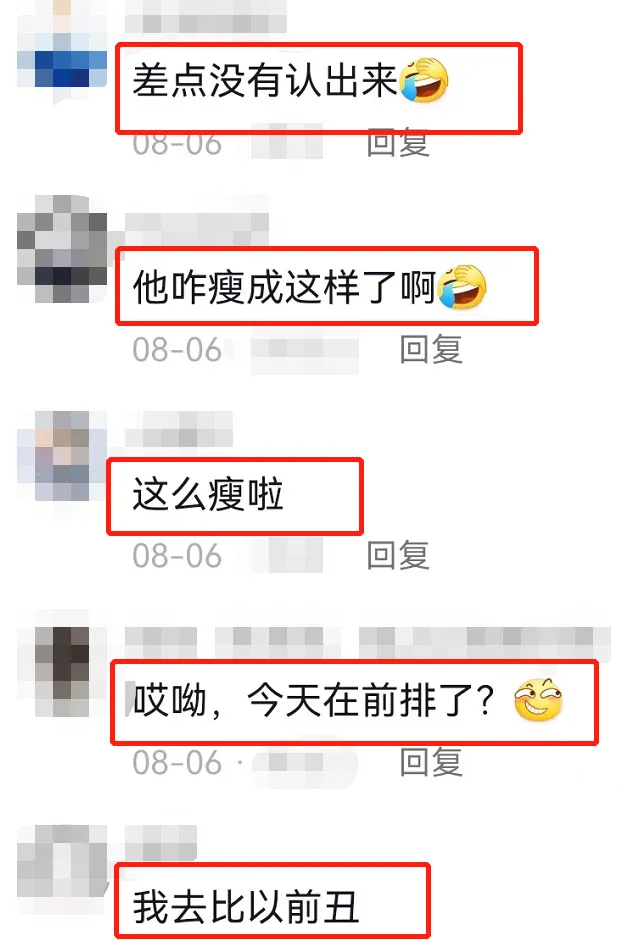Open avatar beside 这么瘦啦 comment

[62, 456]
